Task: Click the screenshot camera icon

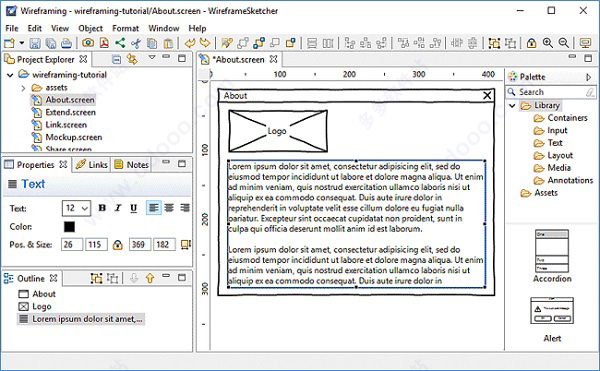Action: click(x=88, y=43)
